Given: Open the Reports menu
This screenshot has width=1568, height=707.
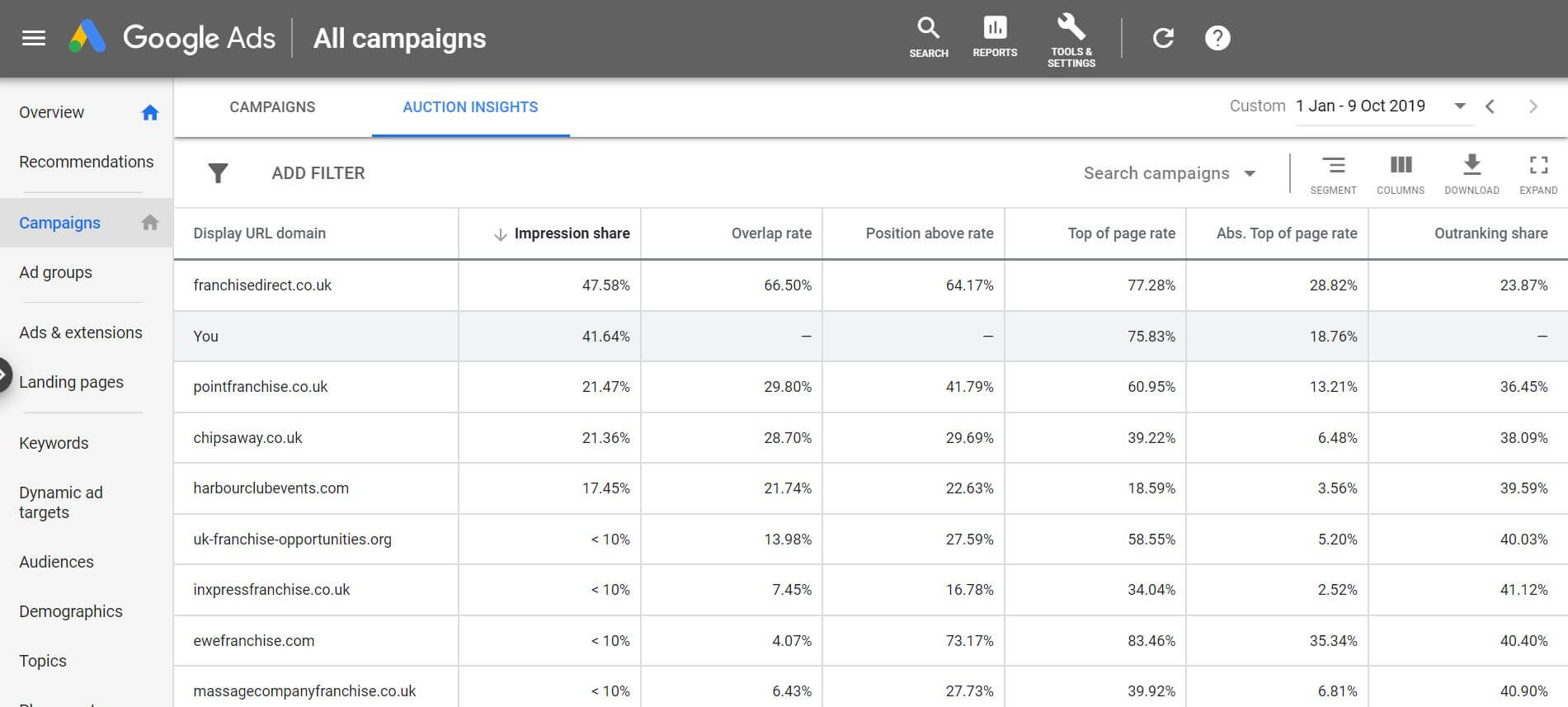Looking at the screenshot, I should (995, 37).
